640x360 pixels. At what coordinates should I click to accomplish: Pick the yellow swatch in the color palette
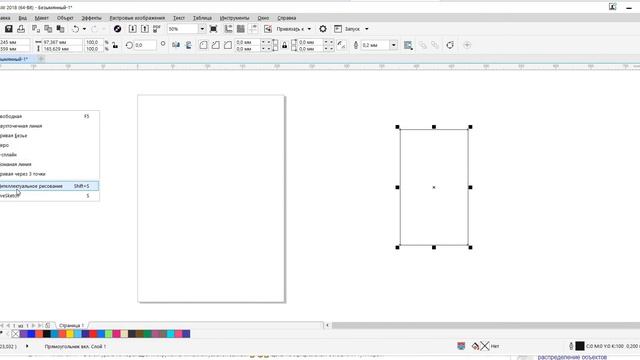point(70,334)
